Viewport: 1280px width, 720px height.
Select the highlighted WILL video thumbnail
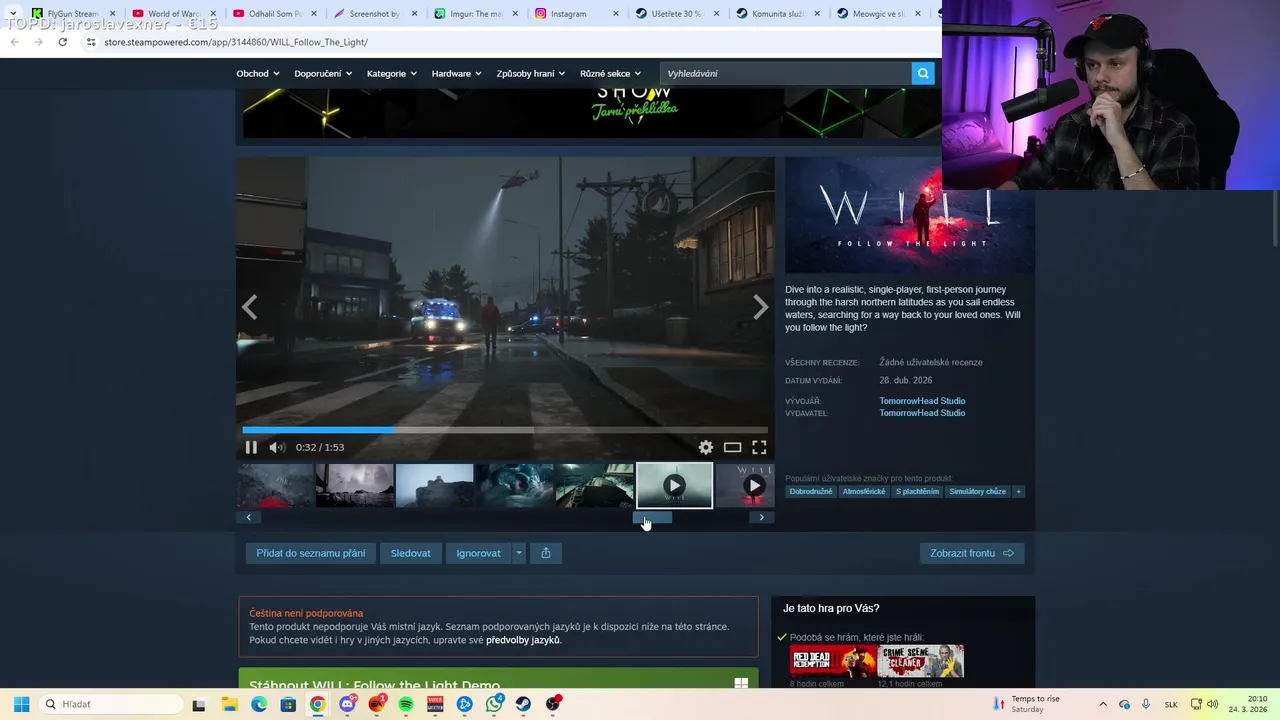click(675, 486)
